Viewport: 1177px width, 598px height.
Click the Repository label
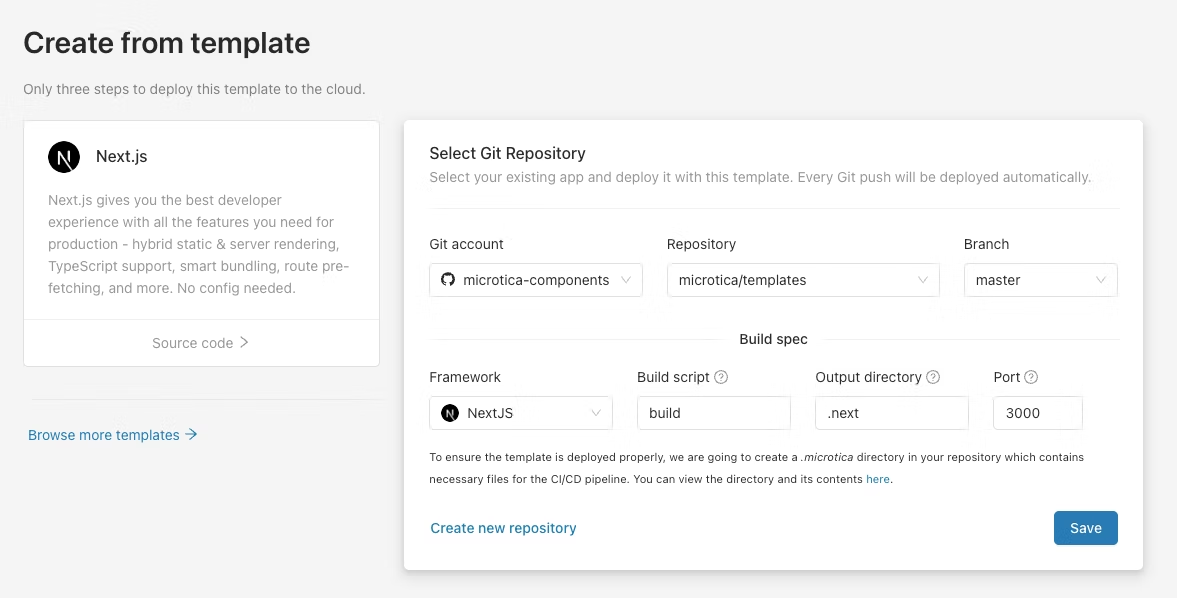pos(701,244)
